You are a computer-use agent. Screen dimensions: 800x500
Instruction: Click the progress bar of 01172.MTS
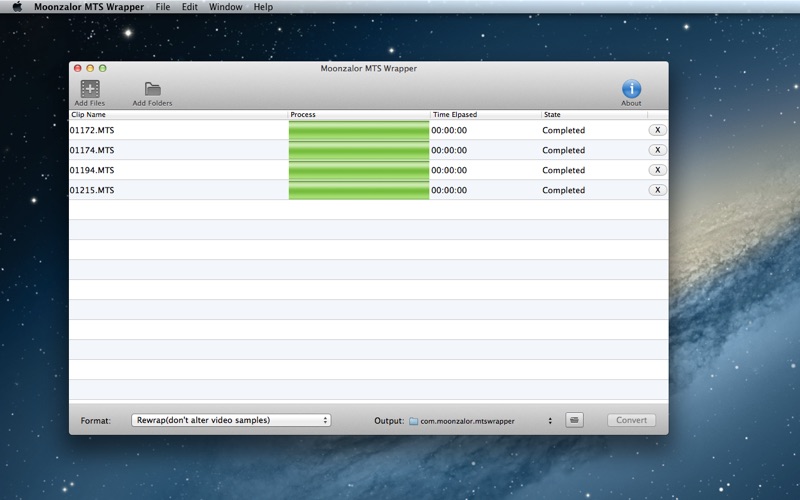359,130
